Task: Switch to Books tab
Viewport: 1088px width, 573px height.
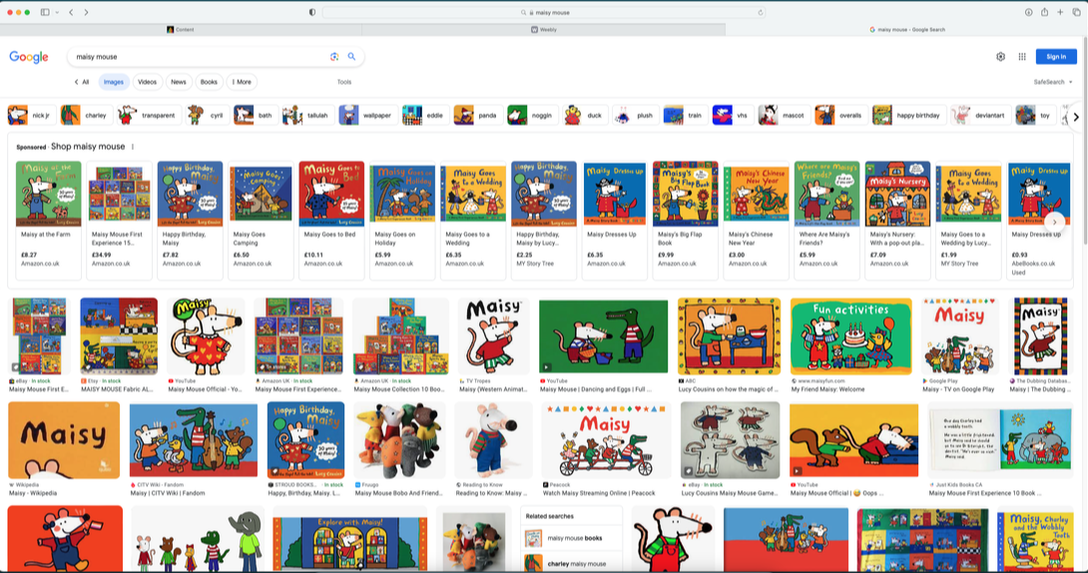Action: tap(209, 82)
